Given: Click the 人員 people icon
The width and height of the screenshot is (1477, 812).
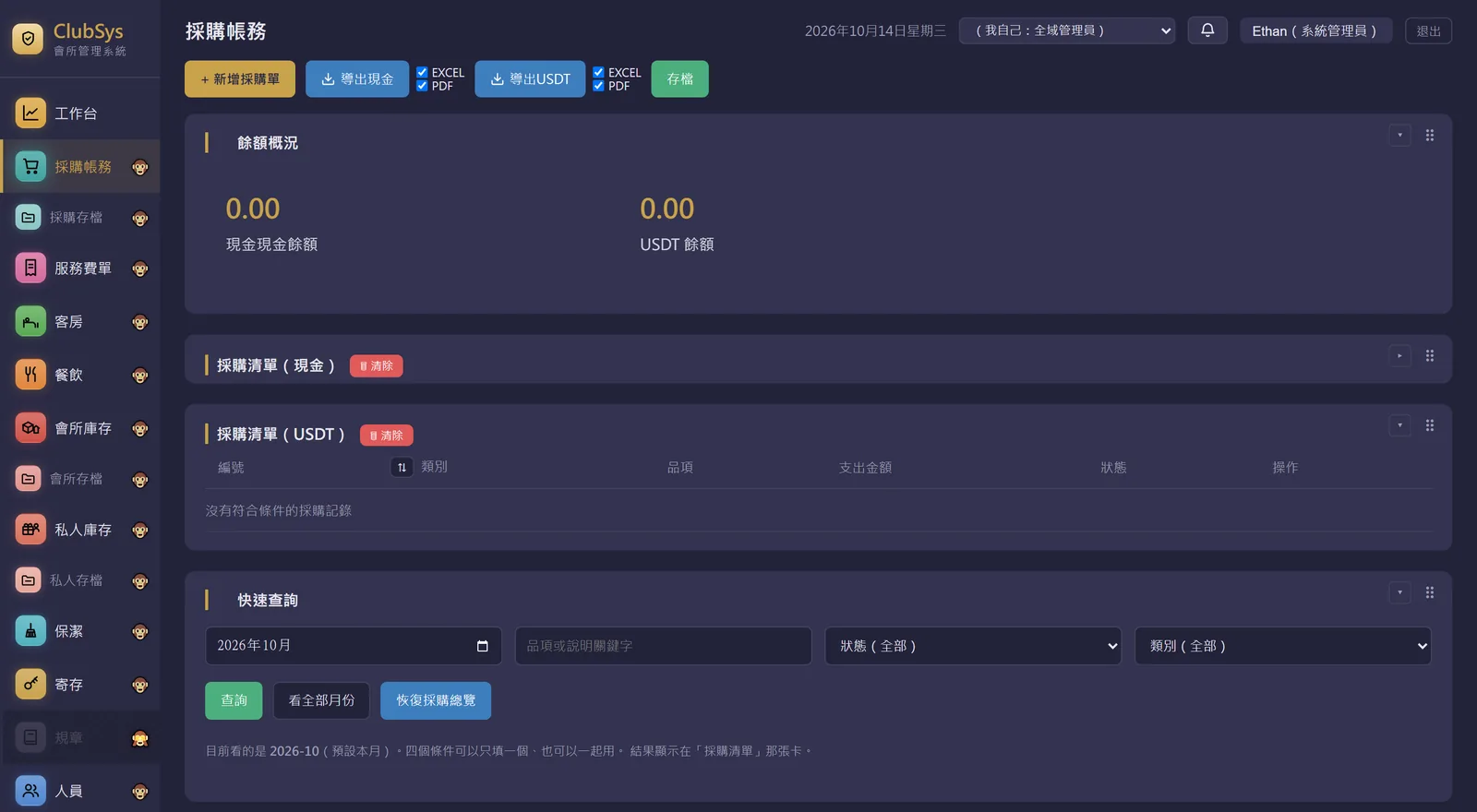Looking at the screenshot, I should 30,791.
